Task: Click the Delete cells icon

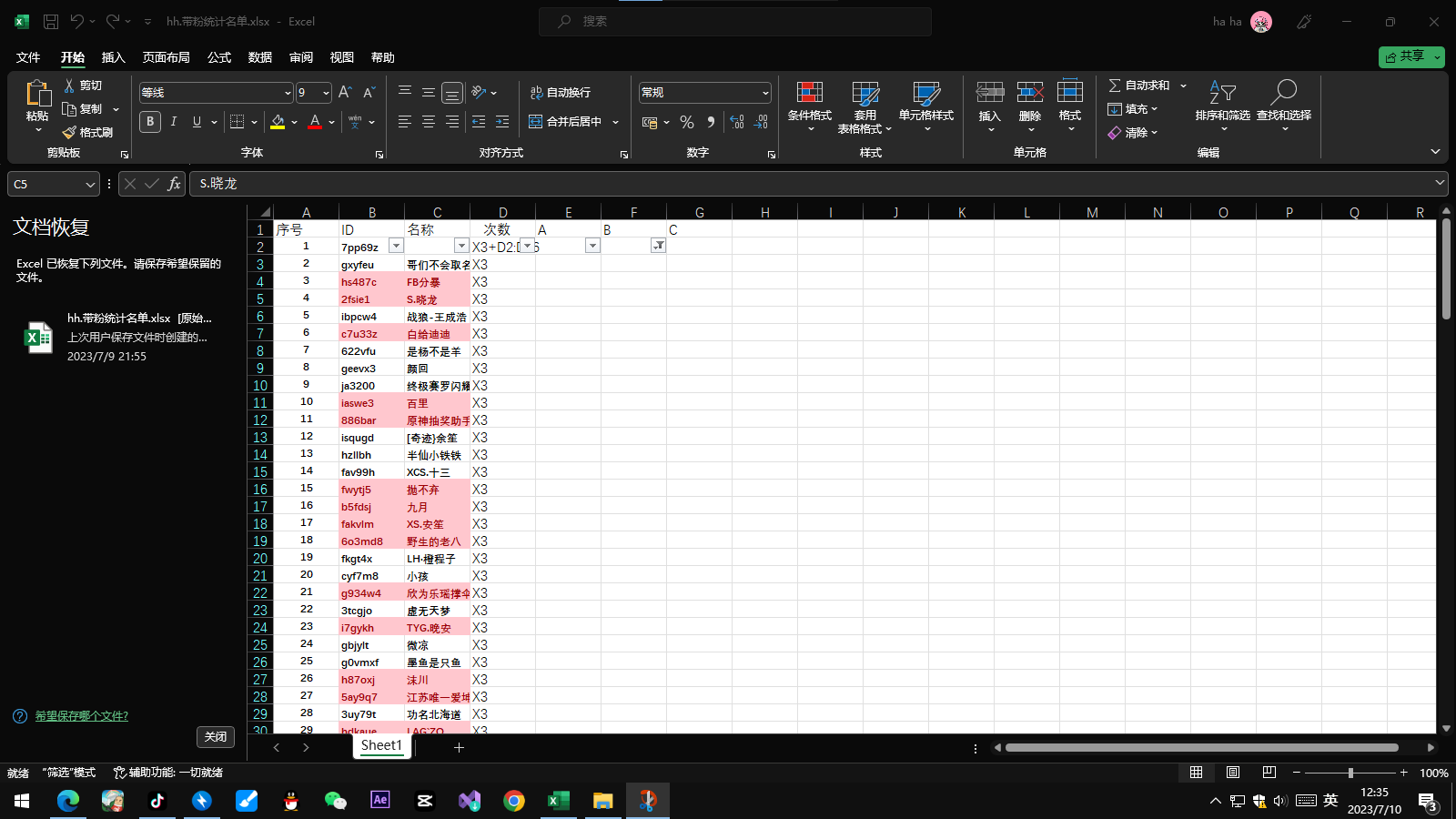Action: (x=1030, y=92)
